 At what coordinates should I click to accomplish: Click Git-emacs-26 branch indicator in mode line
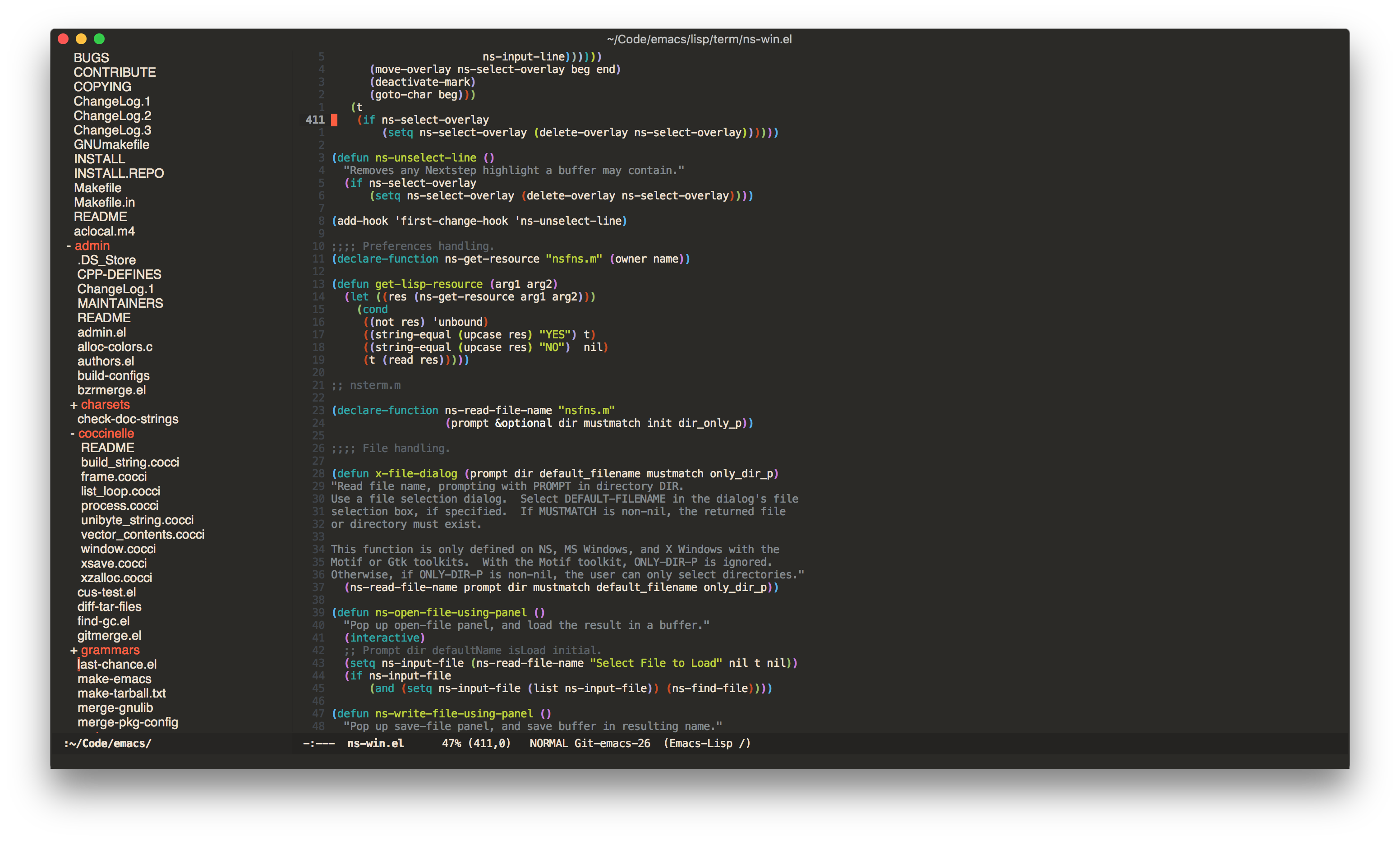pos(612,743)
